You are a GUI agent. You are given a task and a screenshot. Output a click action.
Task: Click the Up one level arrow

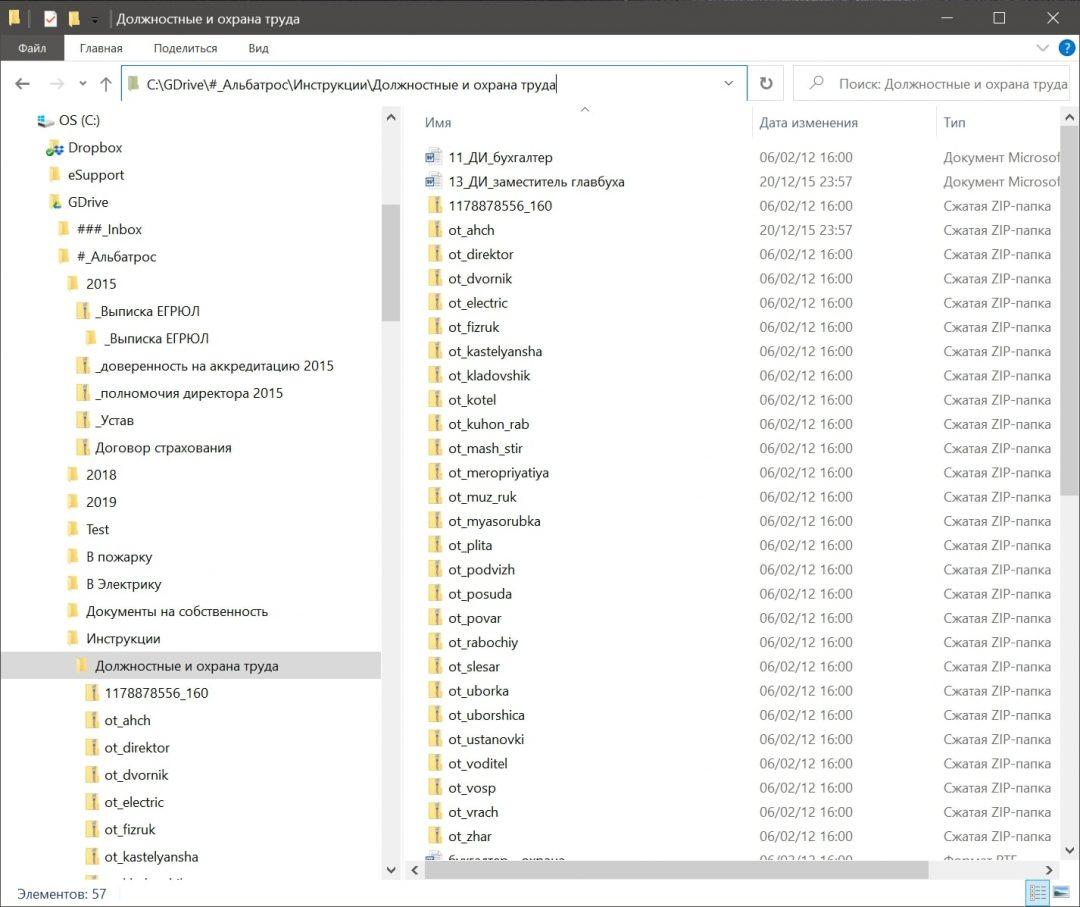tap(105, 84)
